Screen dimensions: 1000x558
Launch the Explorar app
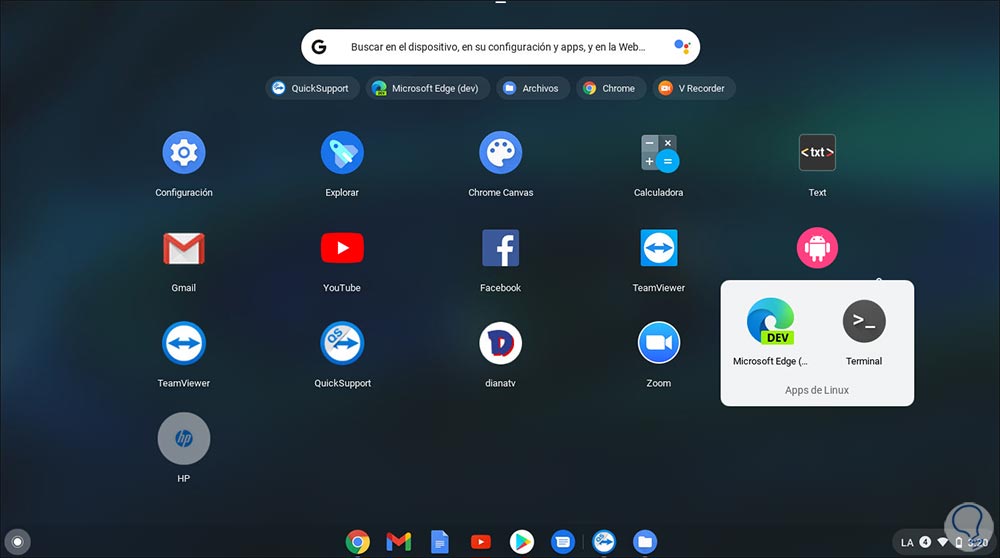[x=342, y=152]
